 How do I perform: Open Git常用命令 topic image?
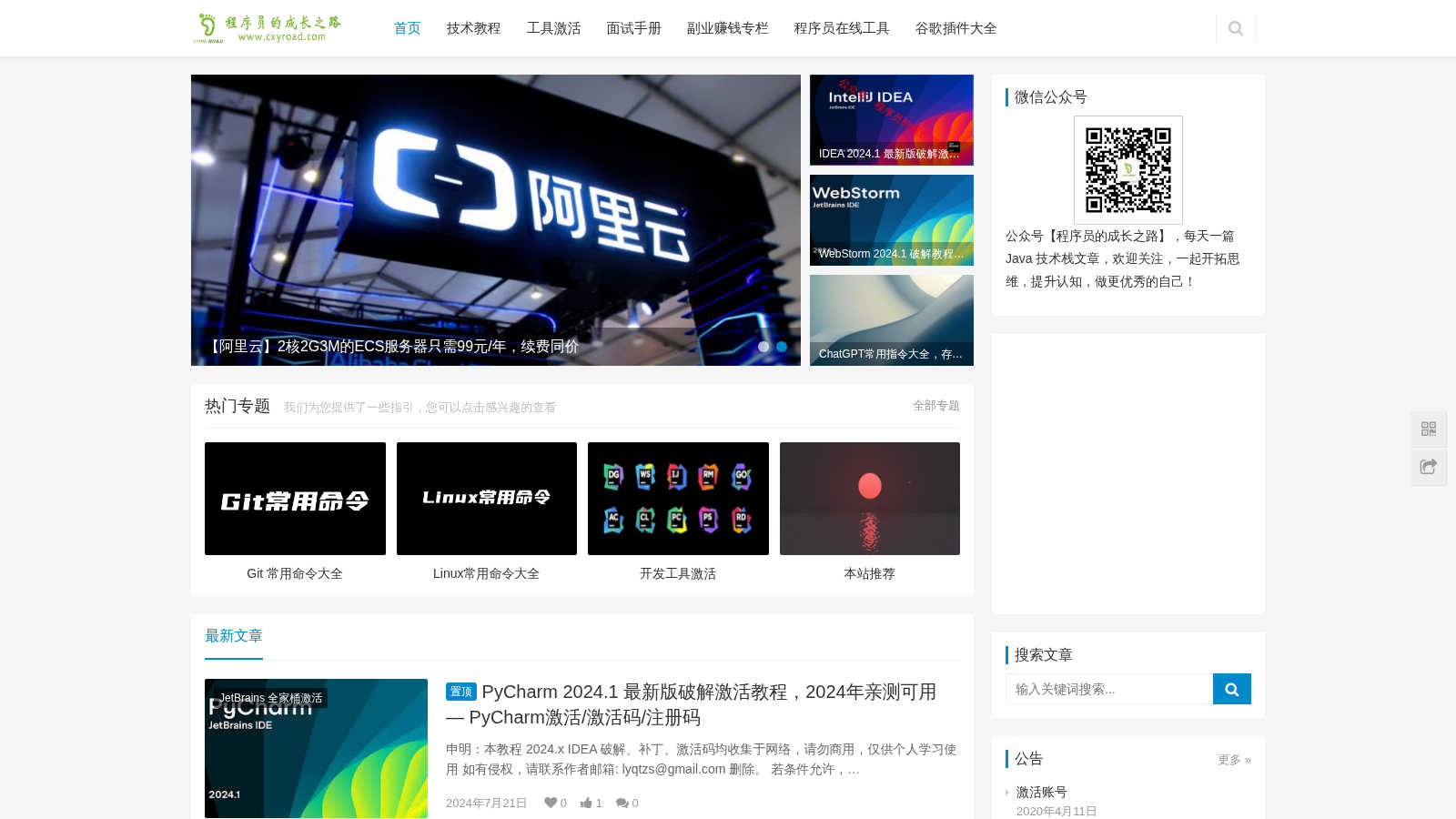(x=295, y=499)
